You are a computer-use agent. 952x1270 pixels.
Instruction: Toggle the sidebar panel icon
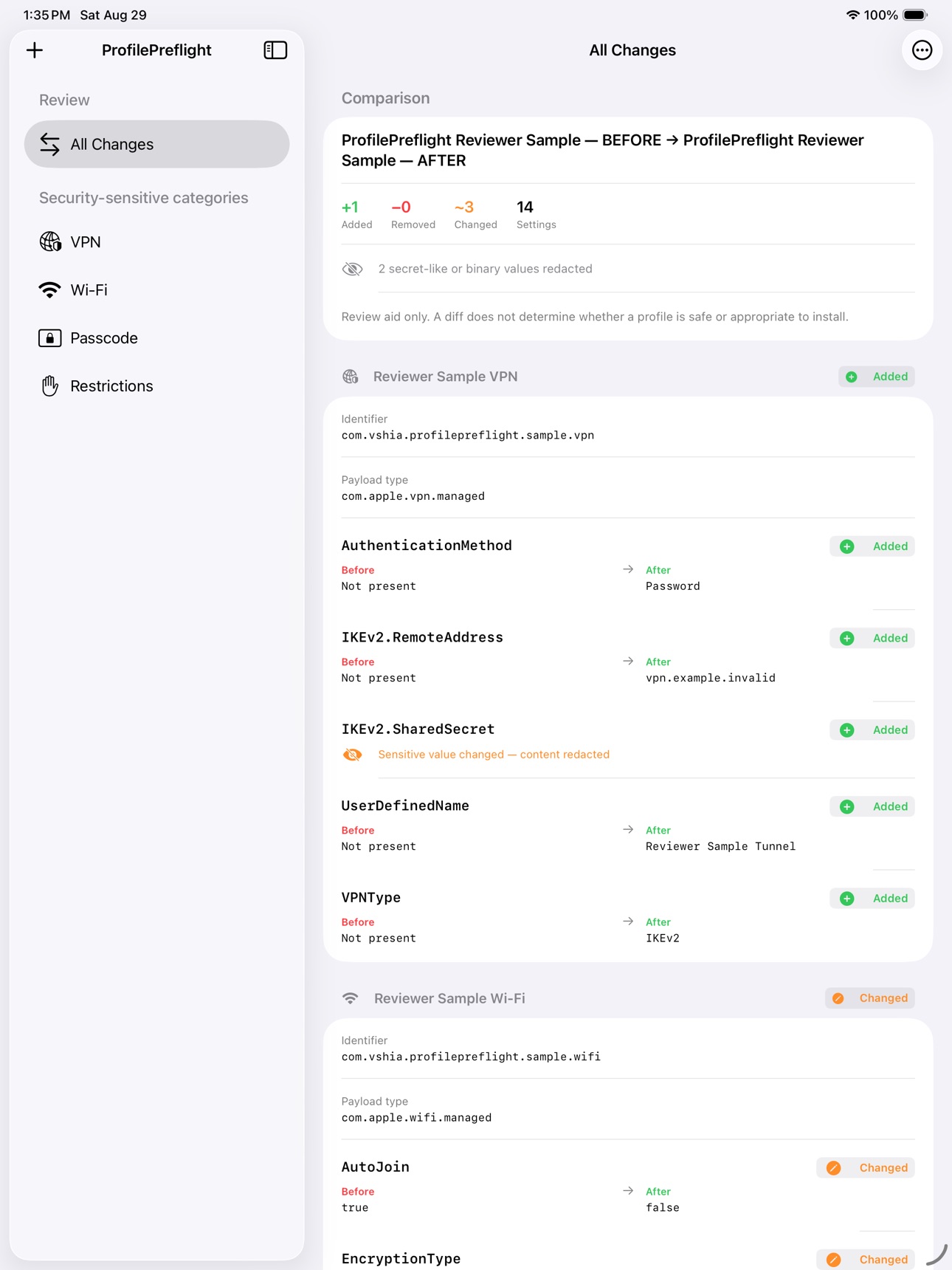click(275, 50)
